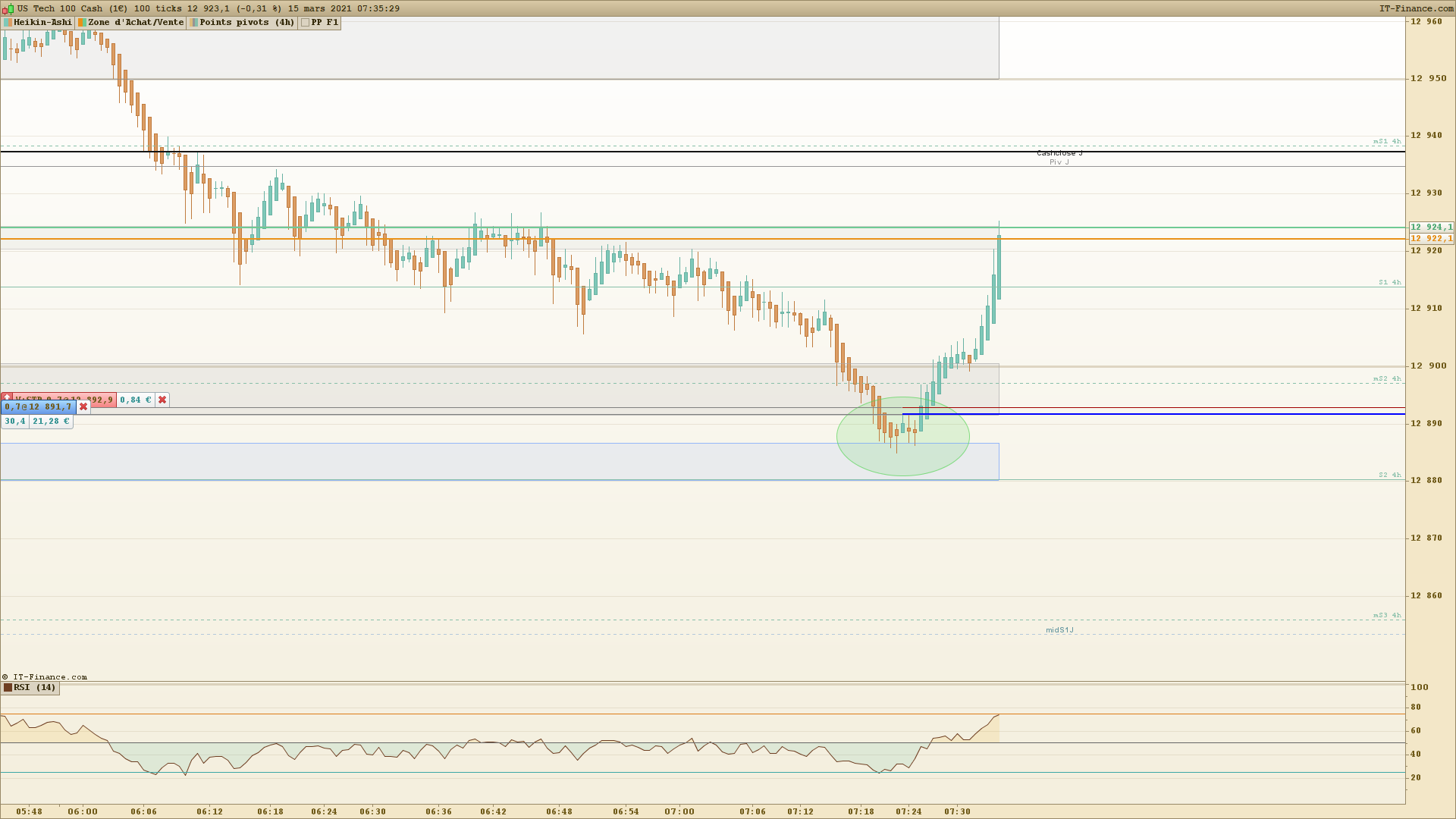Click the Points pivots multicolor icon
Screen dimensions: 1456x819
click(x=194, y=23)
